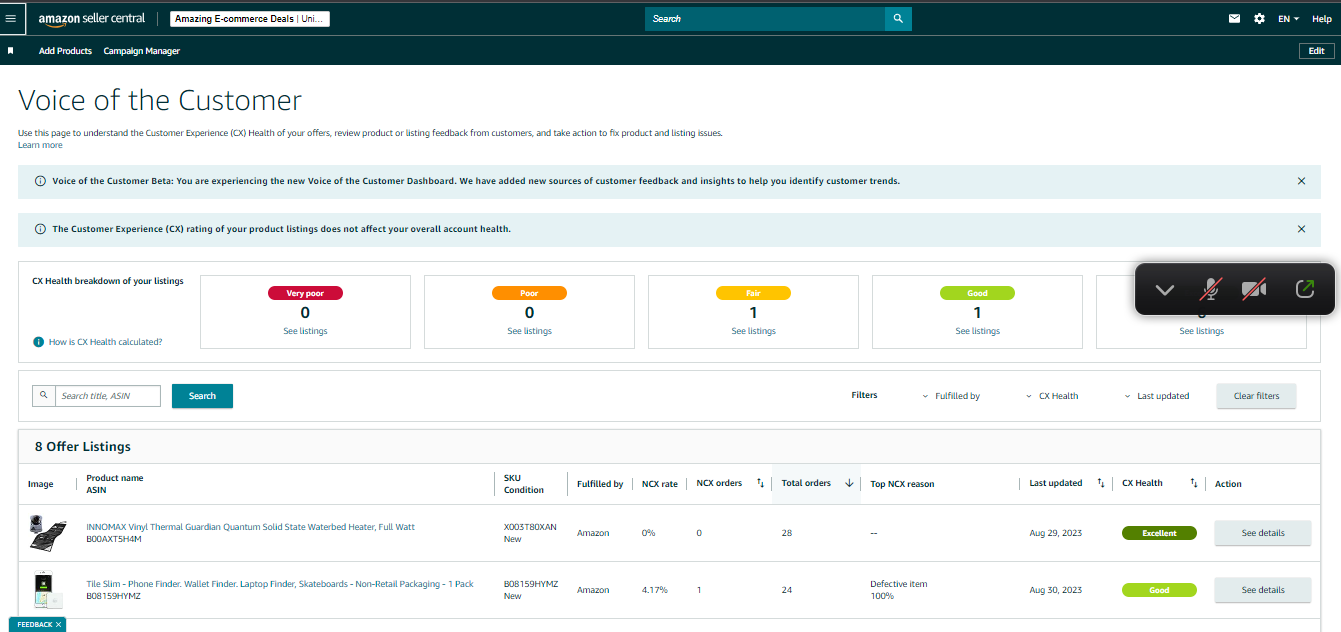See listings under Fair
Image resolution: width=1341 pixels, height=632 pixels.
click(753, 331)
